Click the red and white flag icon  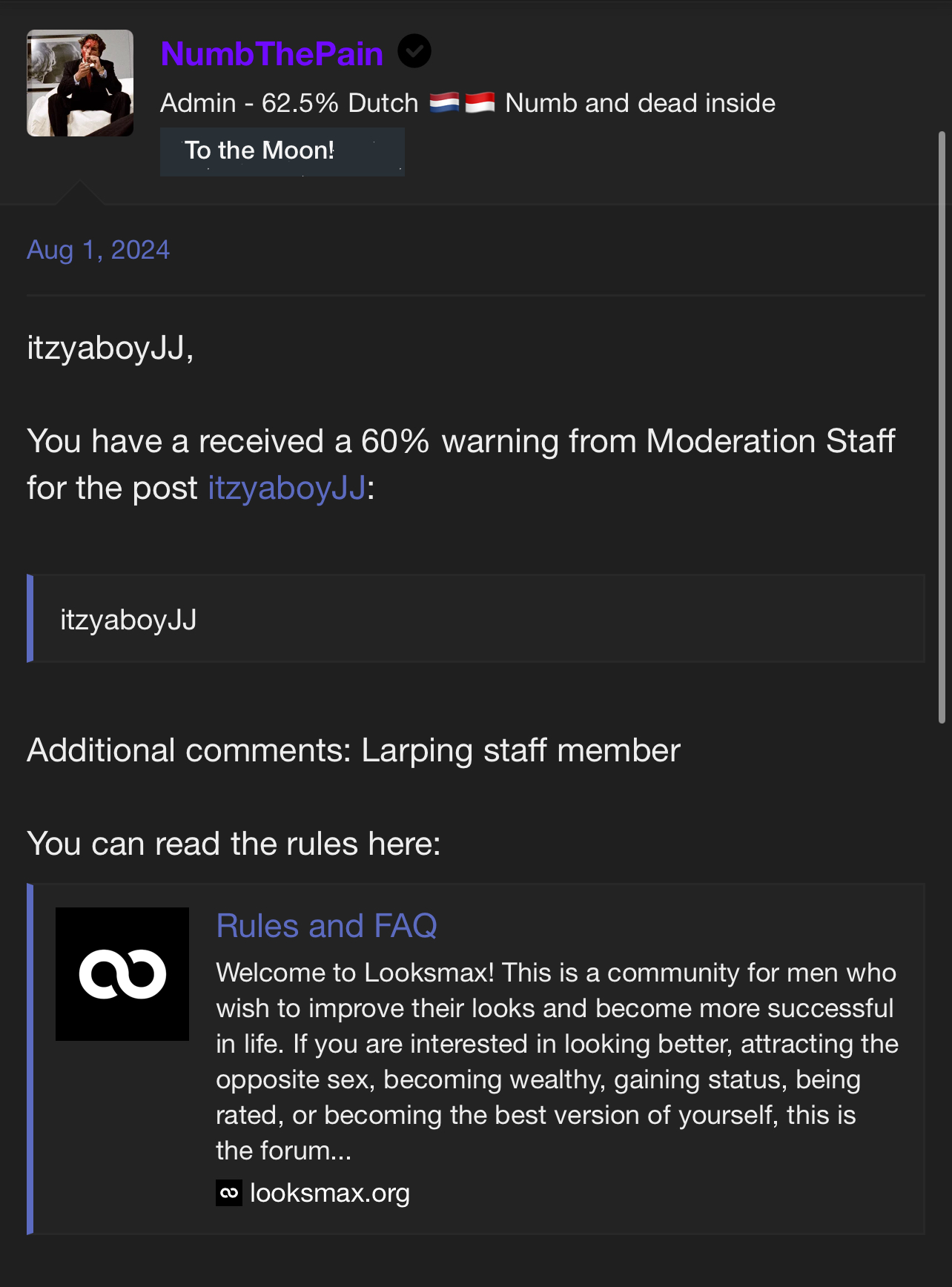point(480,102)
